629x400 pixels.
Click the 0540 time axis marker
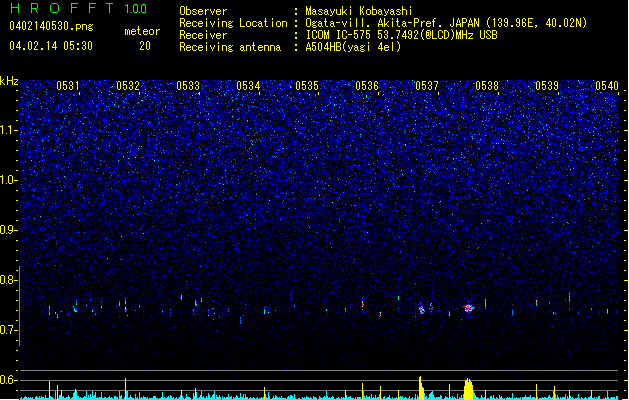click(607, 86)
